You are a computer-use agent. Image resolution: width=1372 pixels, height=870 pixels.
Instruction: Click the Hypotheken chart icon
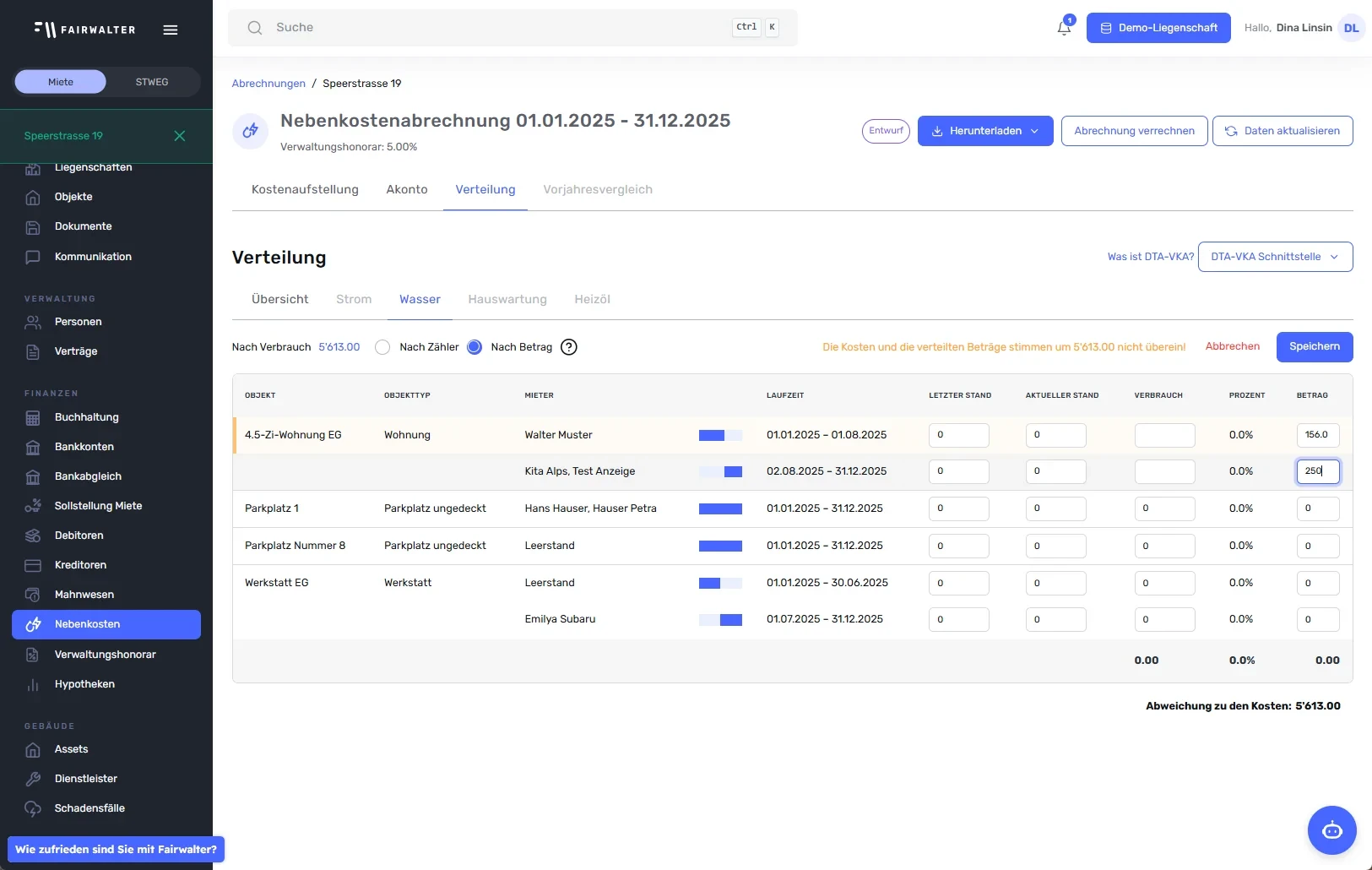tap(33, 685)
